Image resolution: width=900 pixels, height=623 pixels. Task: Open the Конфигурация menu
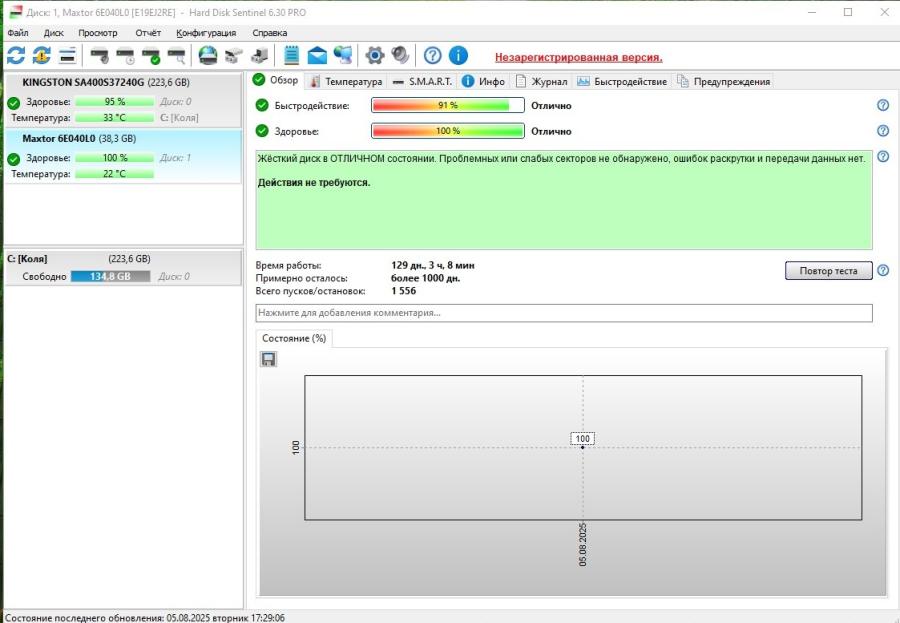206,33
